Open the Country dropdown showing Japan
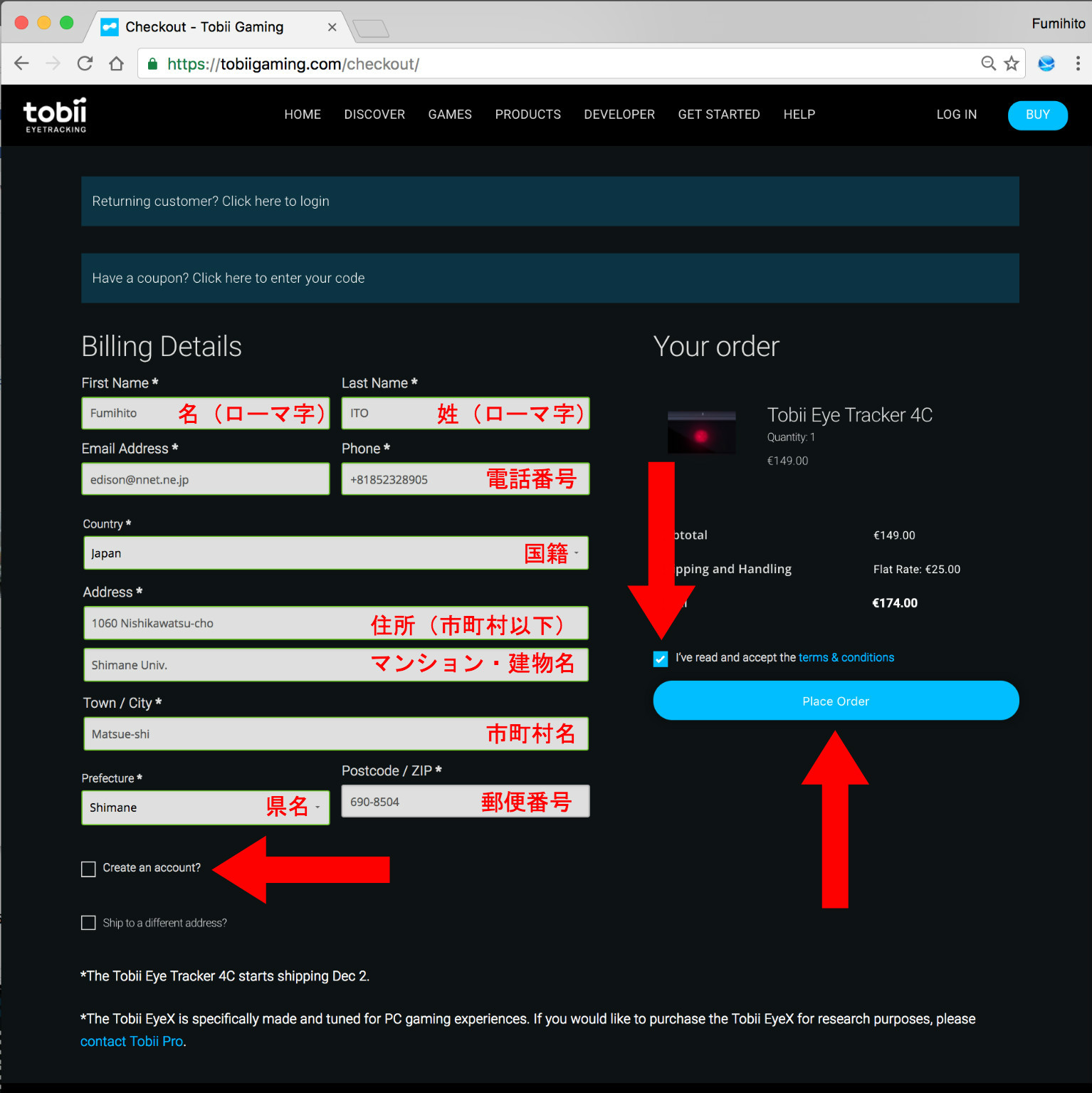The height and width of the screenshot is (1093, 1092). [x=336, y=553]
